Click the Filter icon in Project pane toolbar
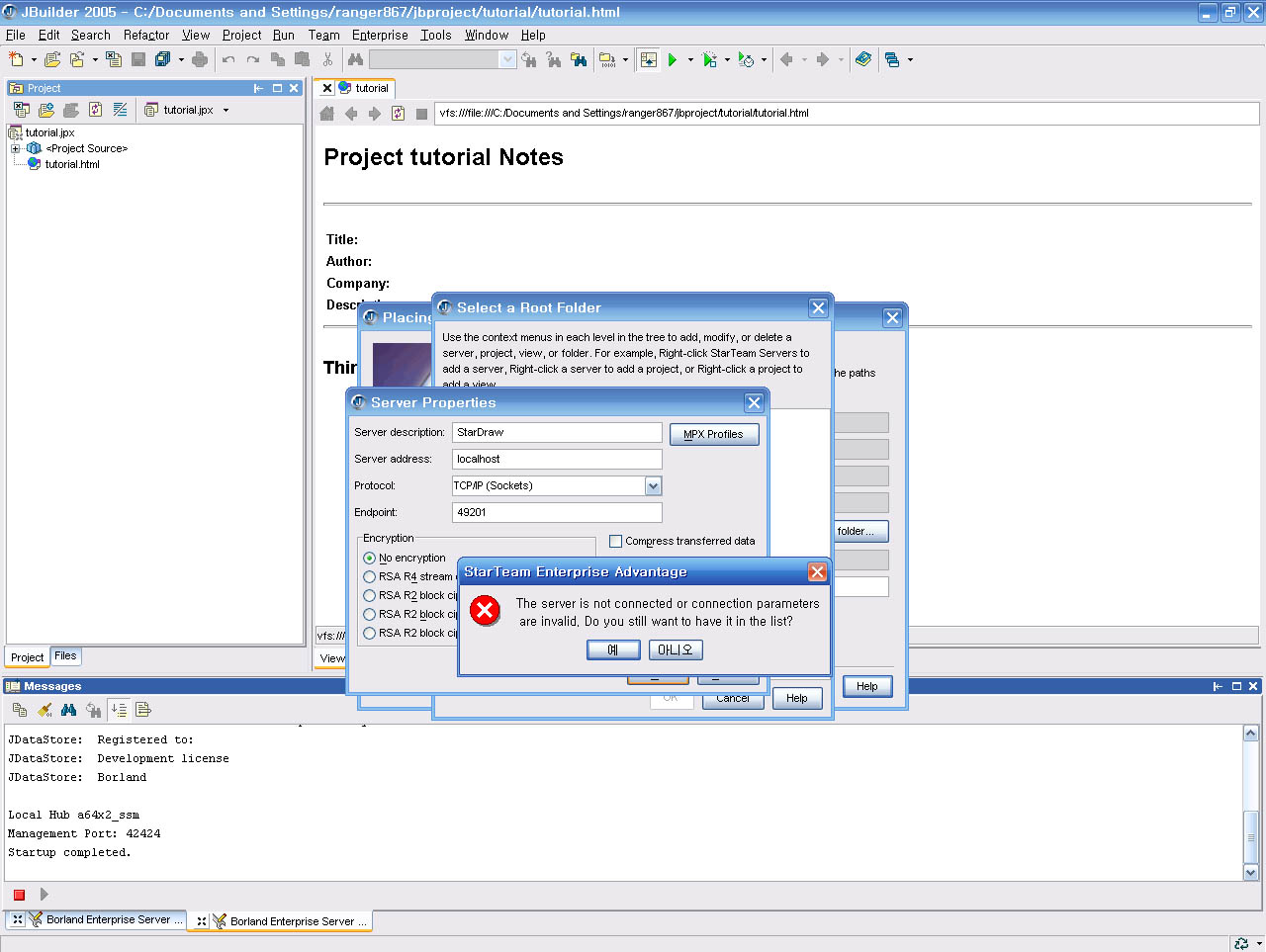 (x=121, y=110)
